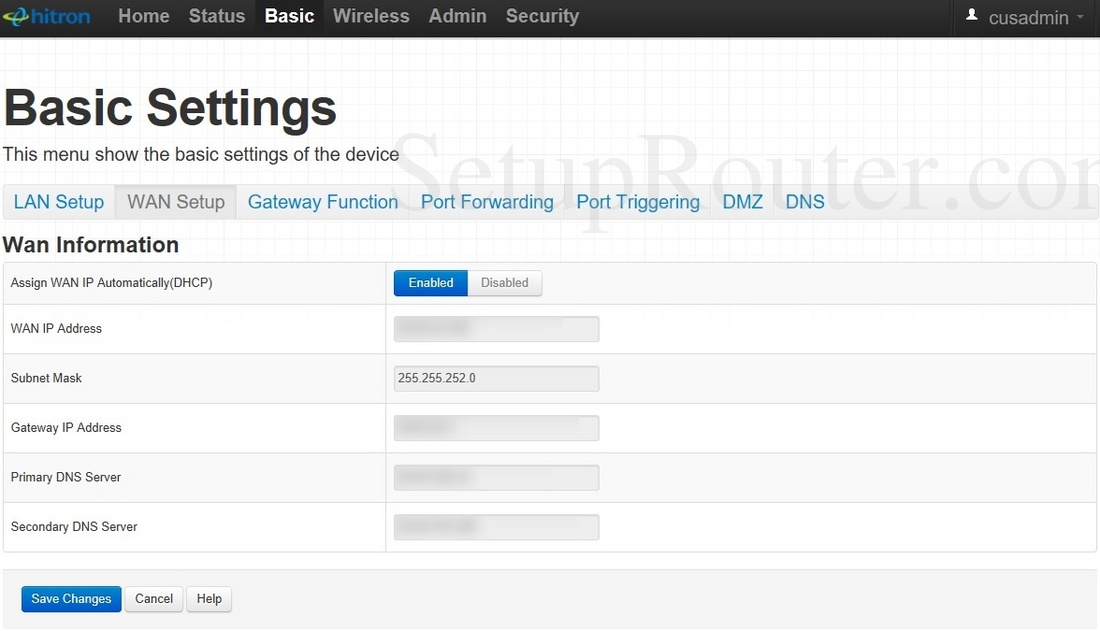Switch to the Port Triggering tab
The height and width of the screenshot is (631, 1100).
pyautogui.click(x=638, y=202)
